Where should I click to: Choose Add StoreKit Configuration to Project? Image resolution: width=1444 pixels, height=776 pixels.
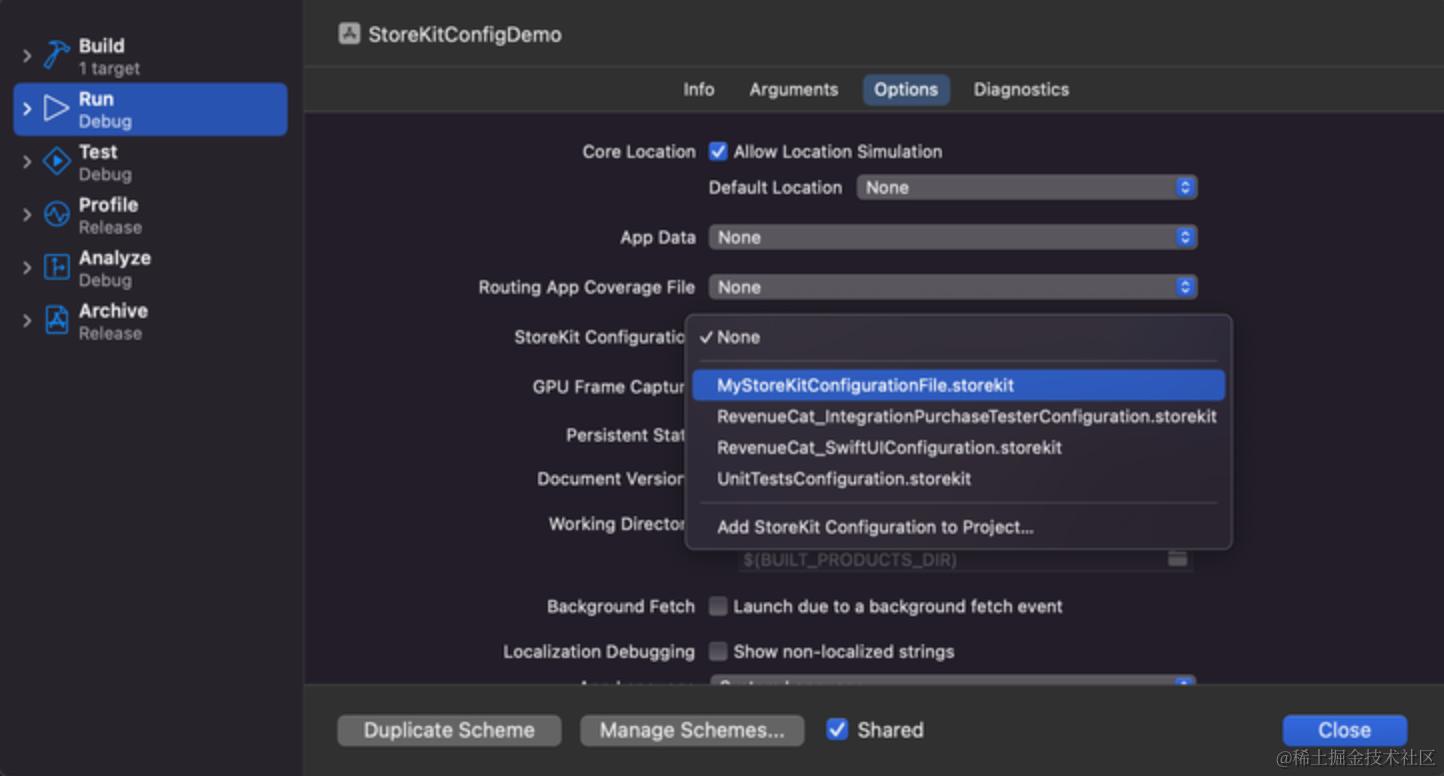tap(875, 527)
